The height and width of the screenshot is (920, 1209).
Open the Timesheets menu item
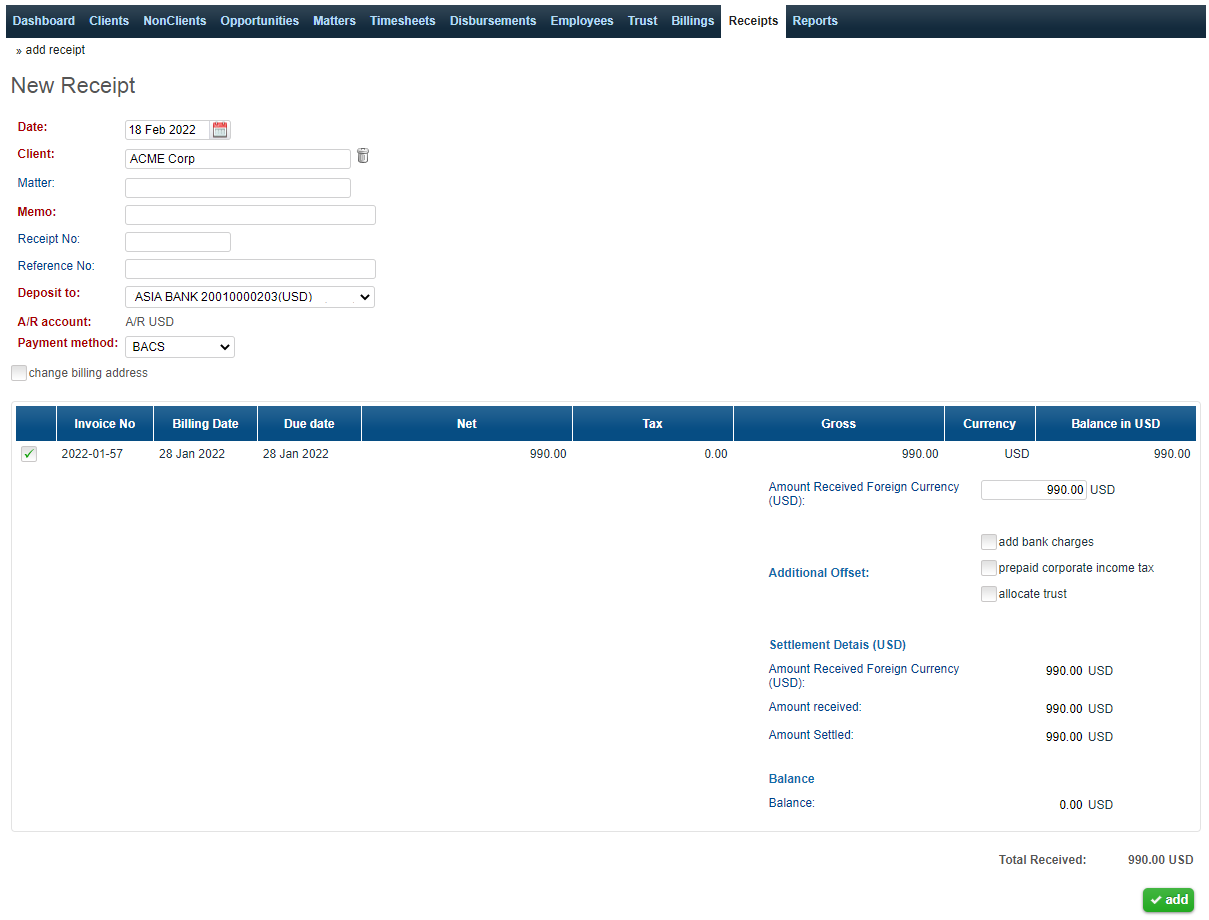(x=402, y=21)
